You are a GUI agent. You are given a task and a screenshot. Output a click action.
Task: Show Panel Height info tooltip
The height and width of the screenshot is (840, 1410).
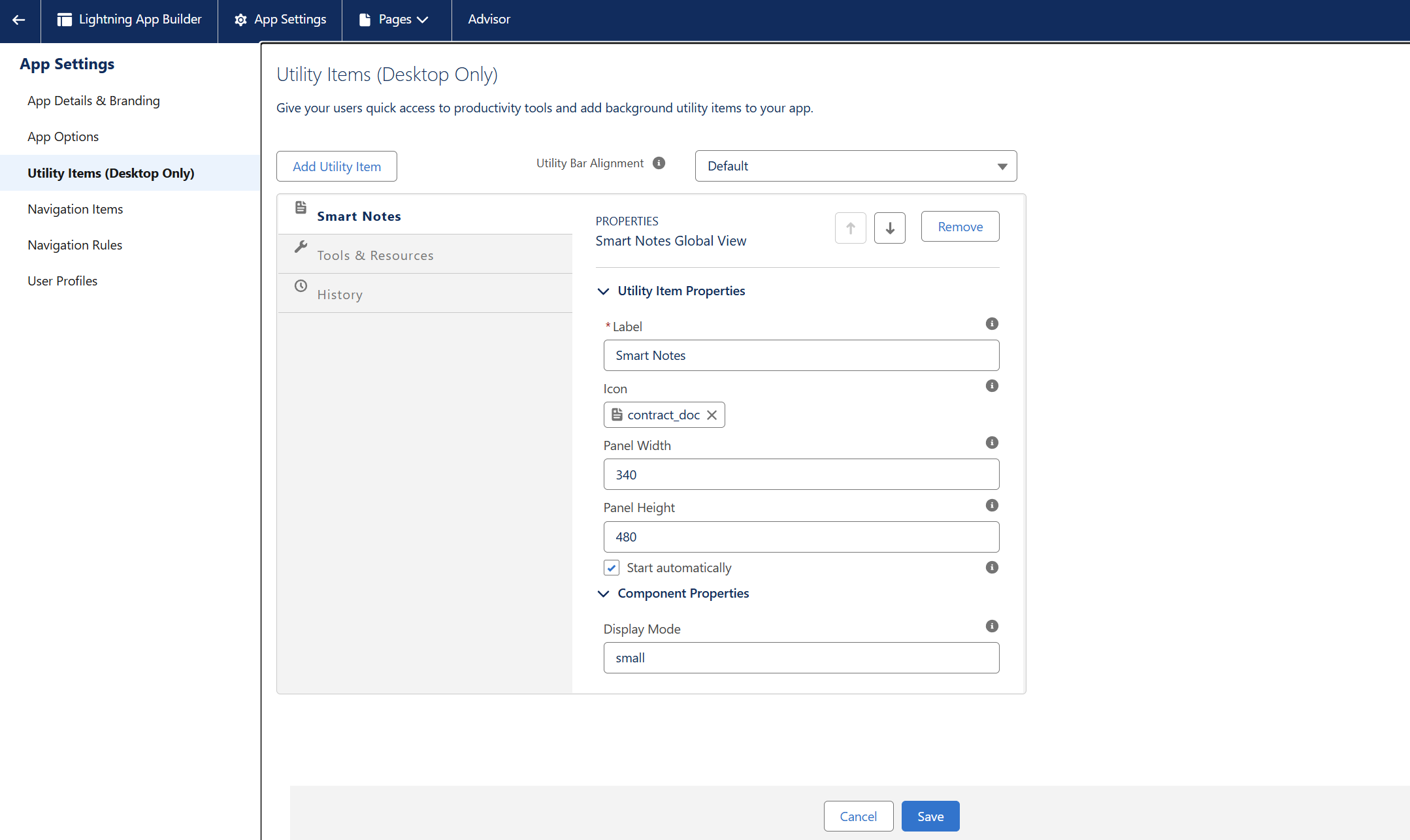coord(992,506)
